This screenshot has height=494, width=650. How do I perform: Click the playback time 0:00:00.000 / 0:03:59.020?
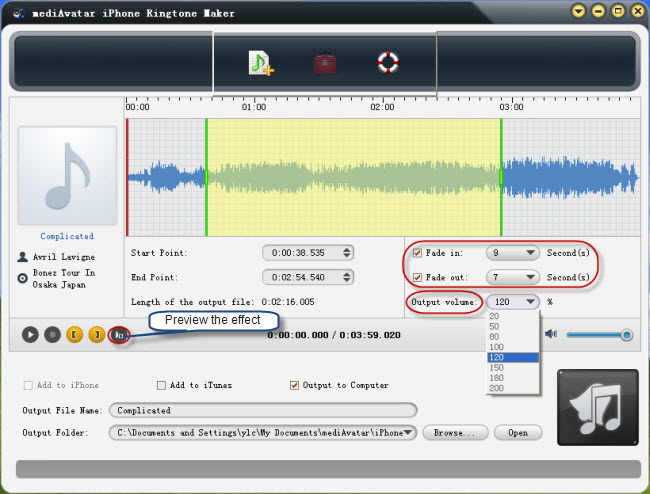tap(334, 335)
